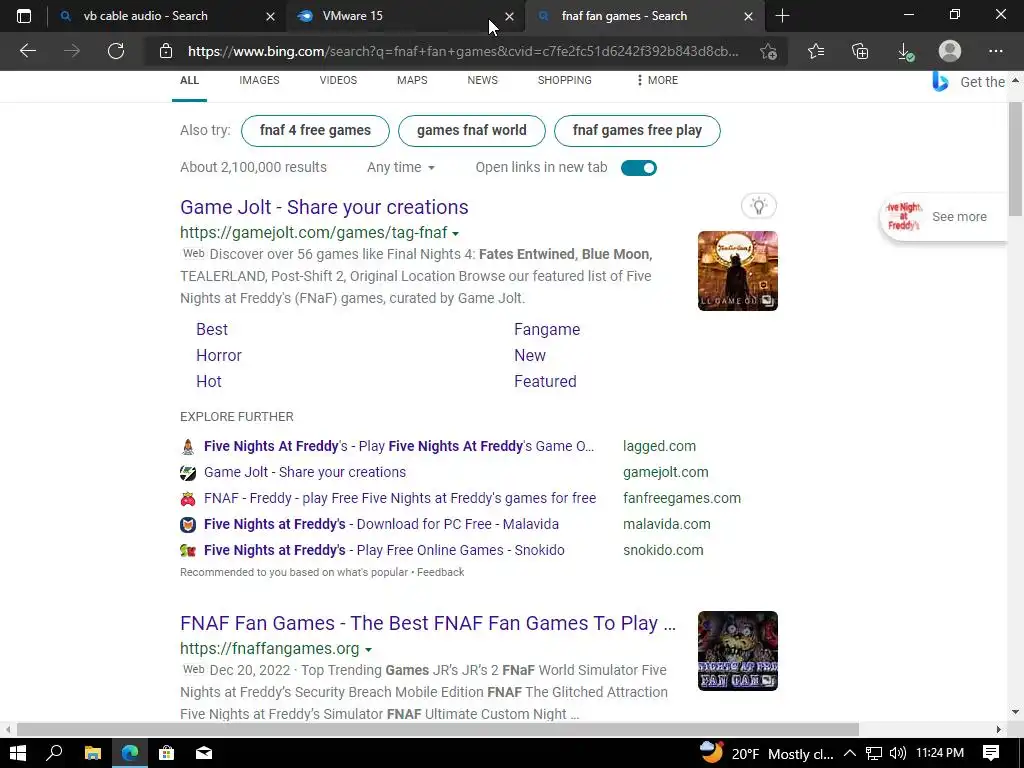Try 'games fnaf world' suggestion
Image resolution: width=1024 pixels, height=768 pixels.
[472, 131]
